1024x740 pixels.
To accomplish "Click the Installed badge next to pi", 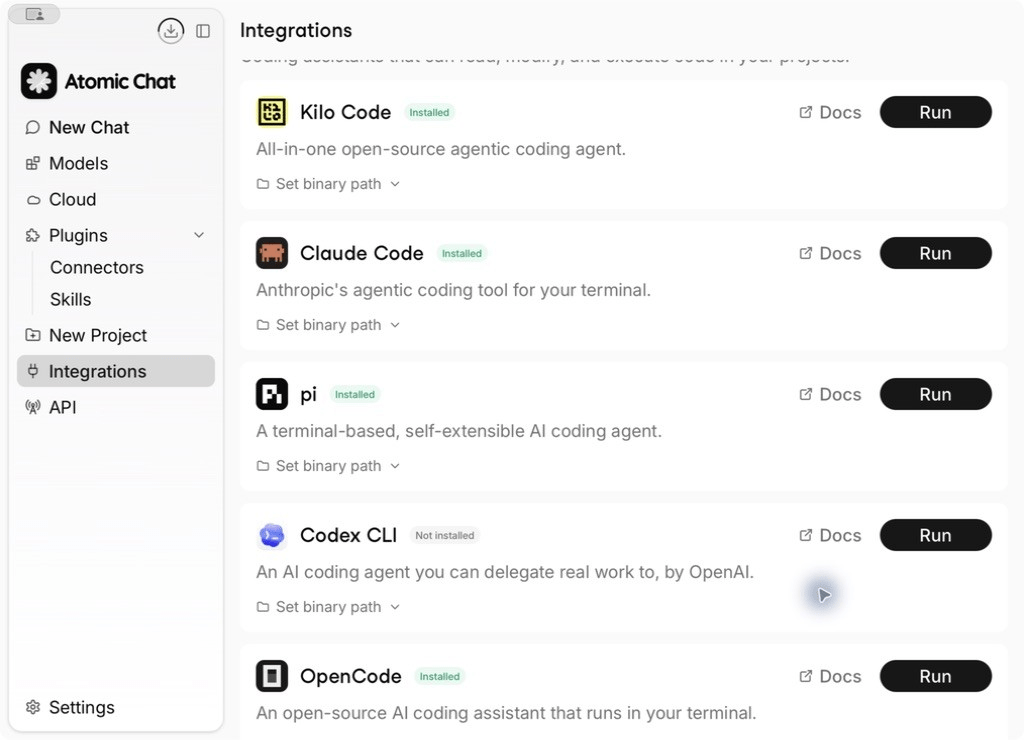I will [355, 394].
